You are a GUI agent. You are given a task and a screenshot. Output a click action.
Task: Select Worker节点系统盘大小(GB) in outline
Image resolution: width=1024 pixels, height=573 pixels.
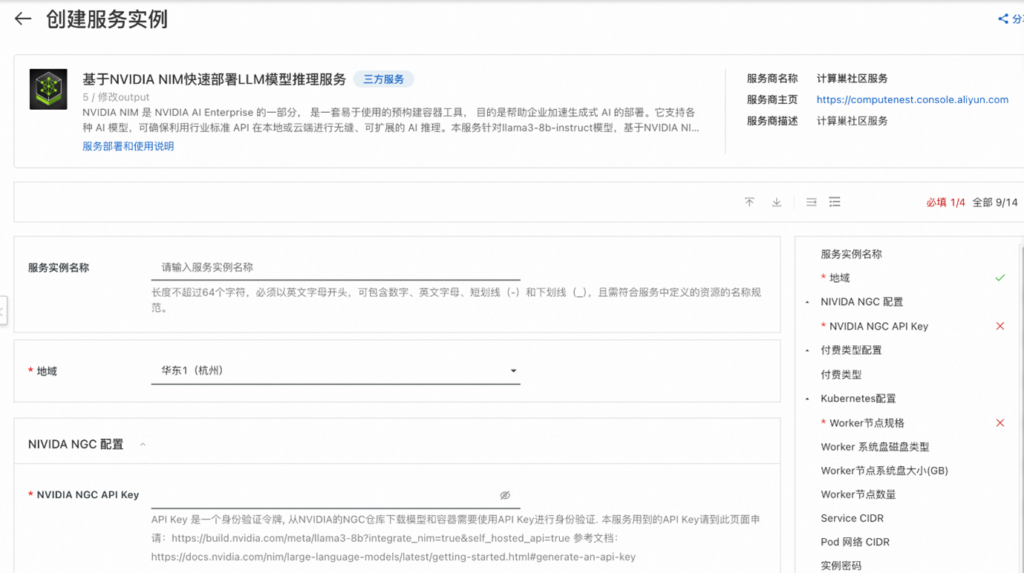884,470
